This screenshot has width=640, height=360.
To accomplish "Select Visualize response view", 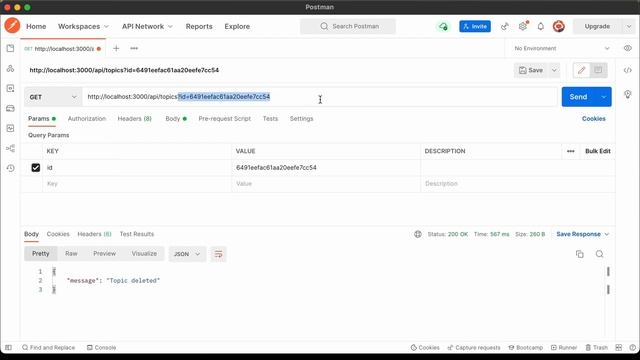I will point(144,254).
